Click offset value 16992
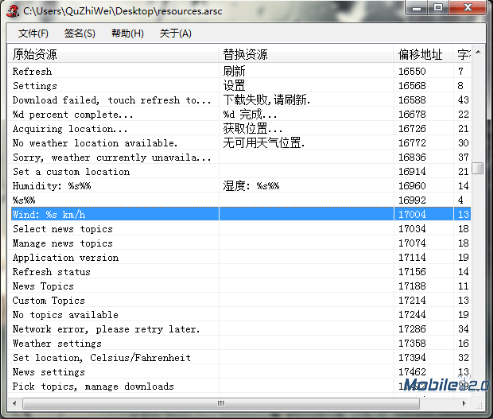The width and height of the screenshot is (493, 419). coord(412,200)
